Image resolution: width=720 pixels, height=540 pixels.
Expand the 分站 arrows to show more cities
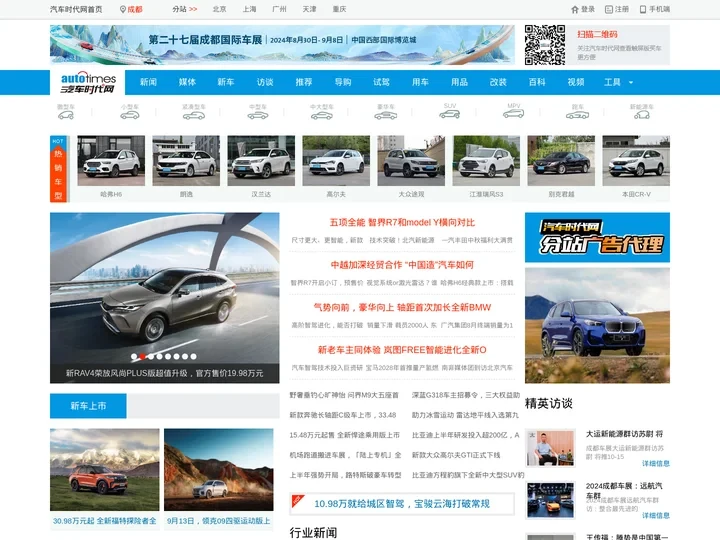point(193,9)
